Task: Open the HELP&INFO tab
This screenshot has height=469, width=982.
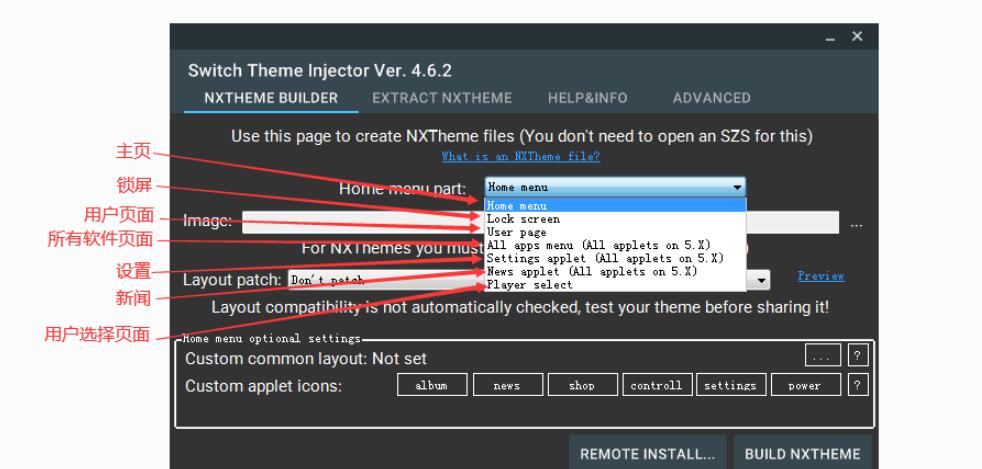Action: tap(587, 98)
